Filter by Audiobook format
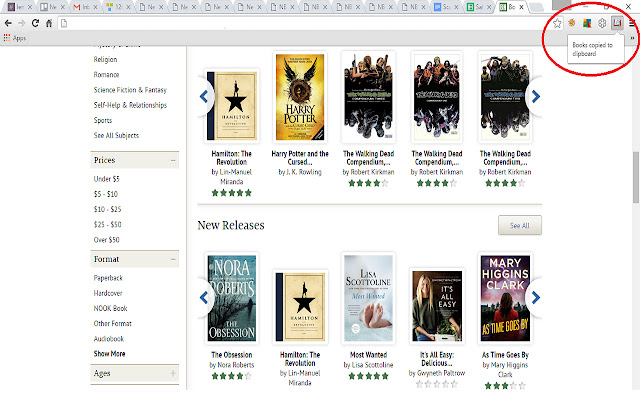This screenshot has width=640, height=400. click(x=109, y=339)
